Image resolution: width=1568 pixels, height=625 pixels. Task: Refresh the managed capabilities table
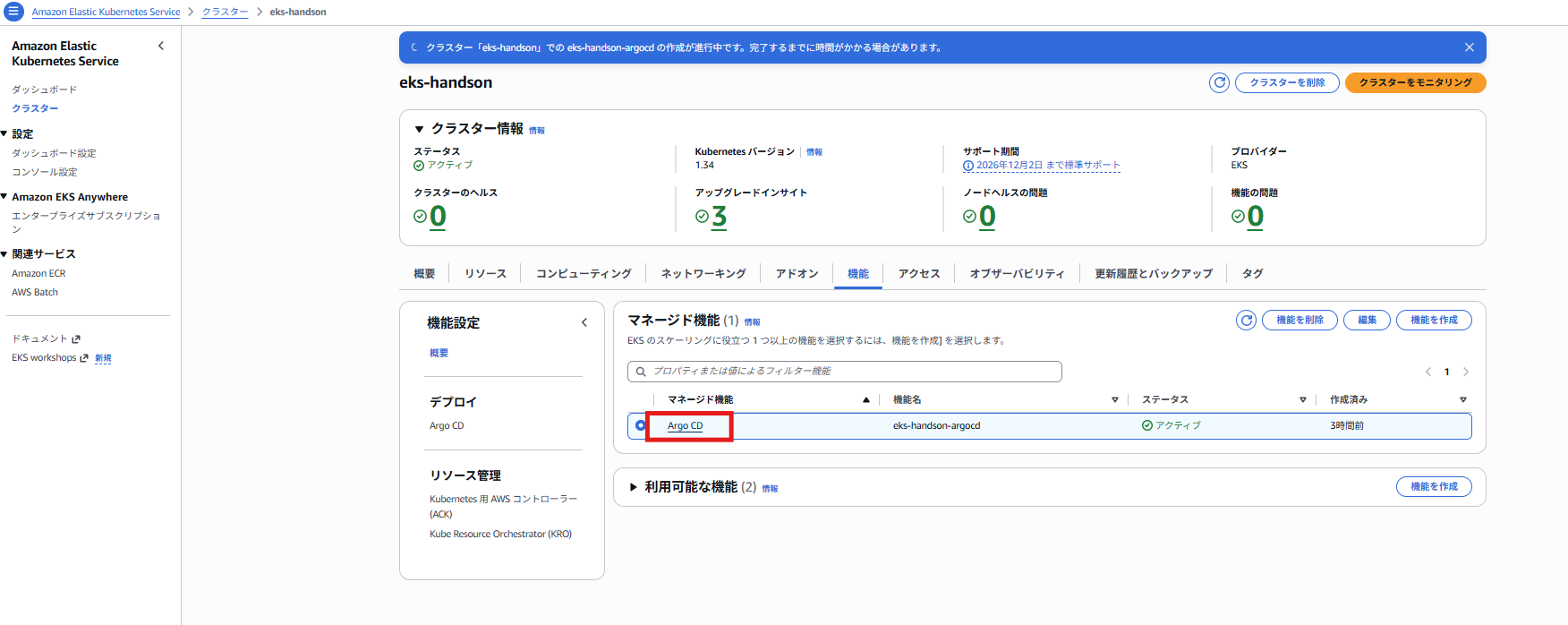1246,320
